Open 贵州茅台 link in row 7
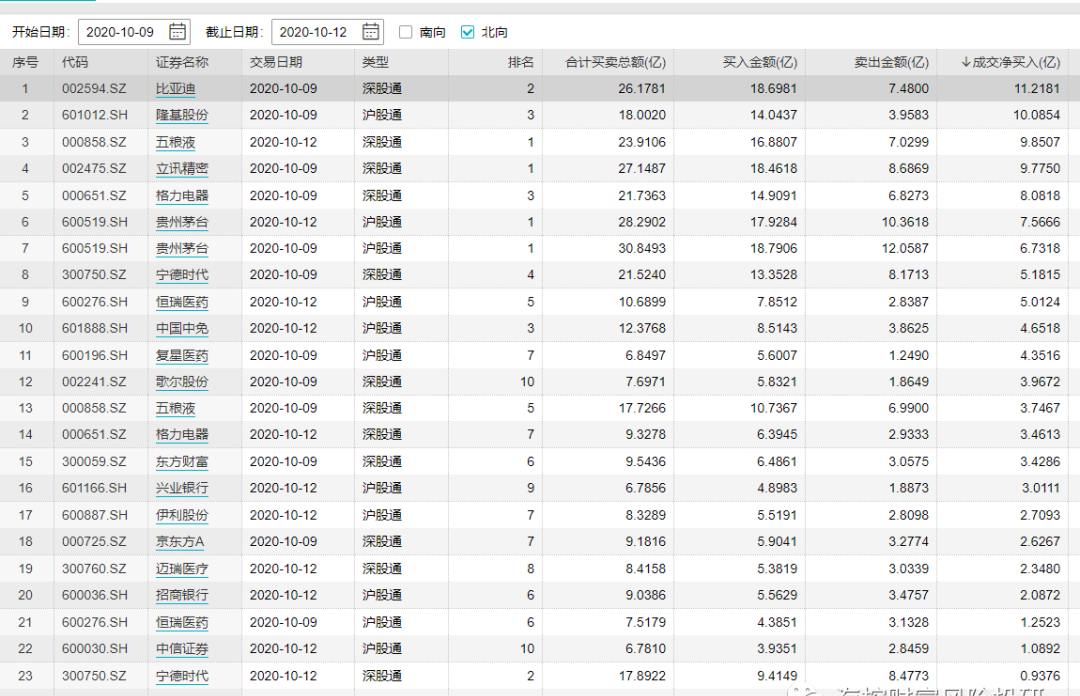This screenshot has width=1080, height=696. coord(182,249)
